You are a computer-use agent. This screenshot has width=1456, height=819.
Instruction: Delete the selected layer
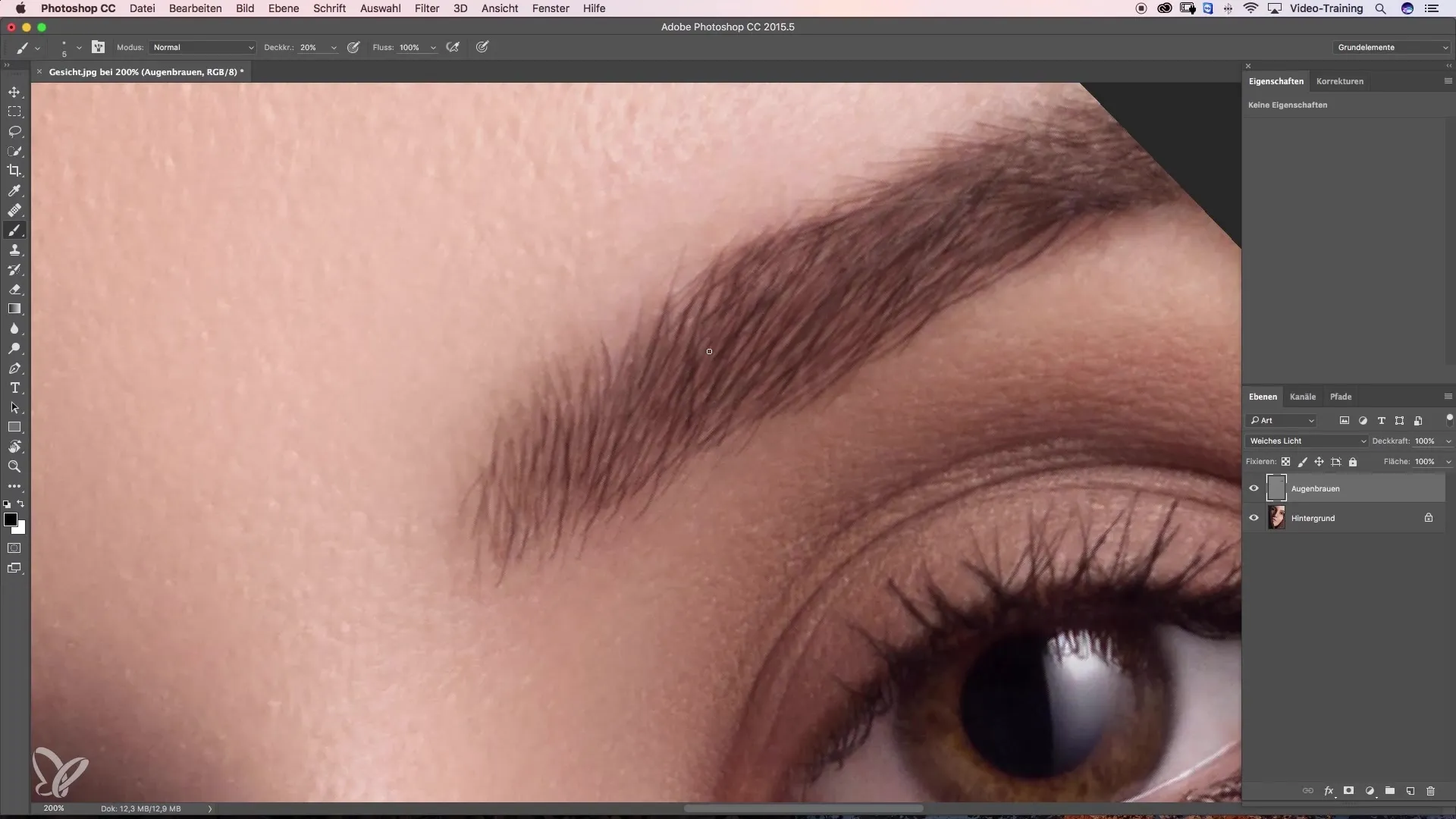coord(1431,791)
